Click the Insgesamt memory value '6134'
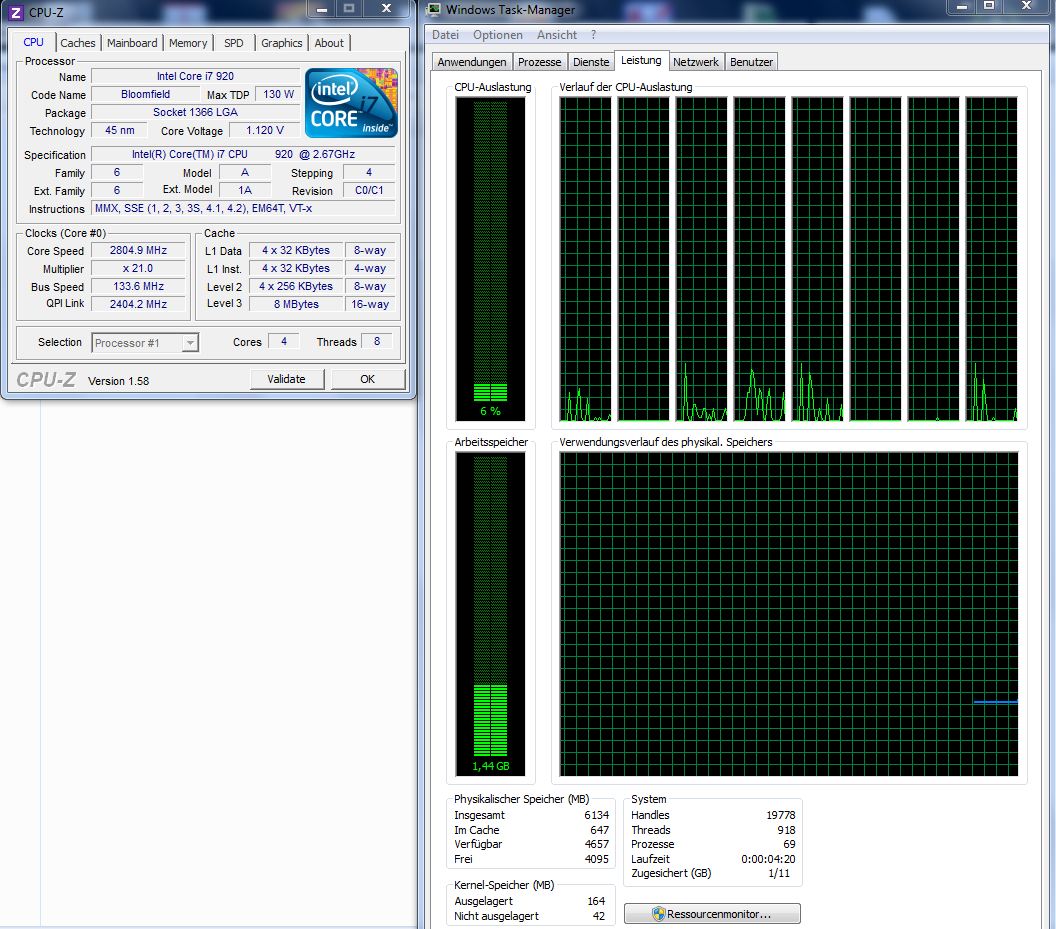 pos(596,815)
